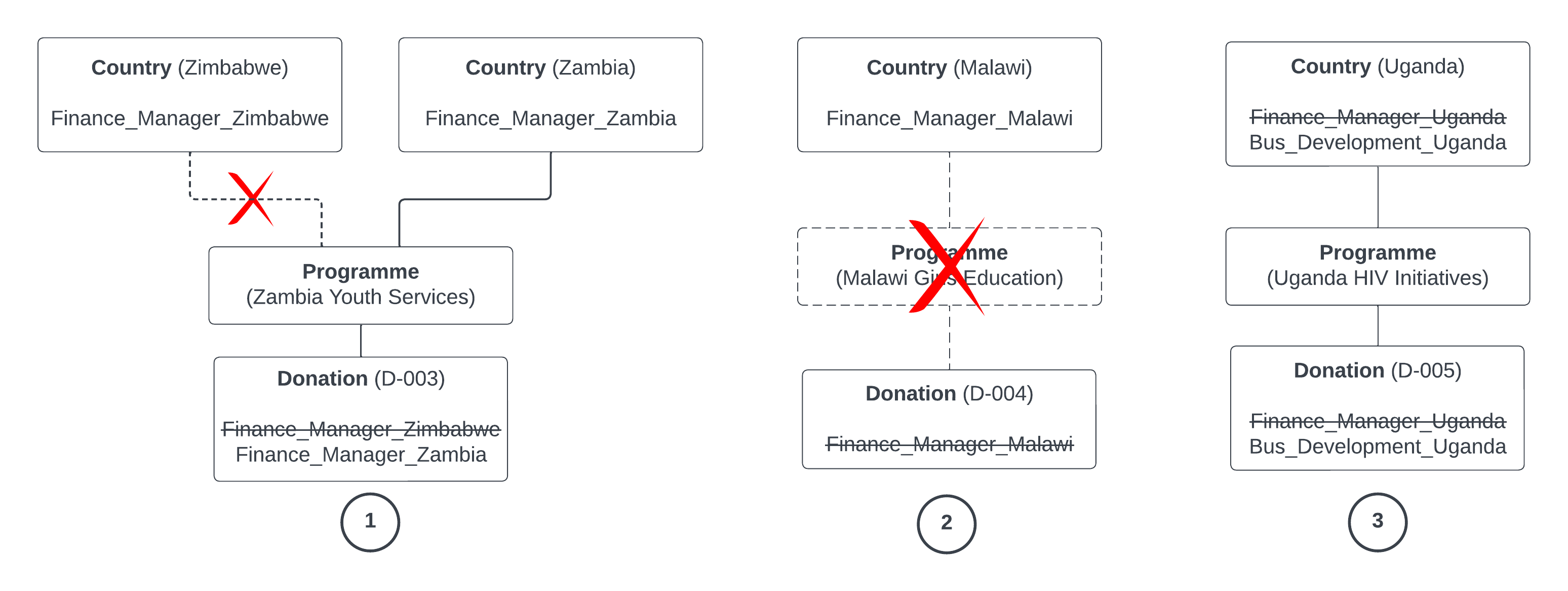Viewport: 1568px width, 591px height.
Task: Click the Donation (D-005) heading
Action: click(x=1378, y=371)
